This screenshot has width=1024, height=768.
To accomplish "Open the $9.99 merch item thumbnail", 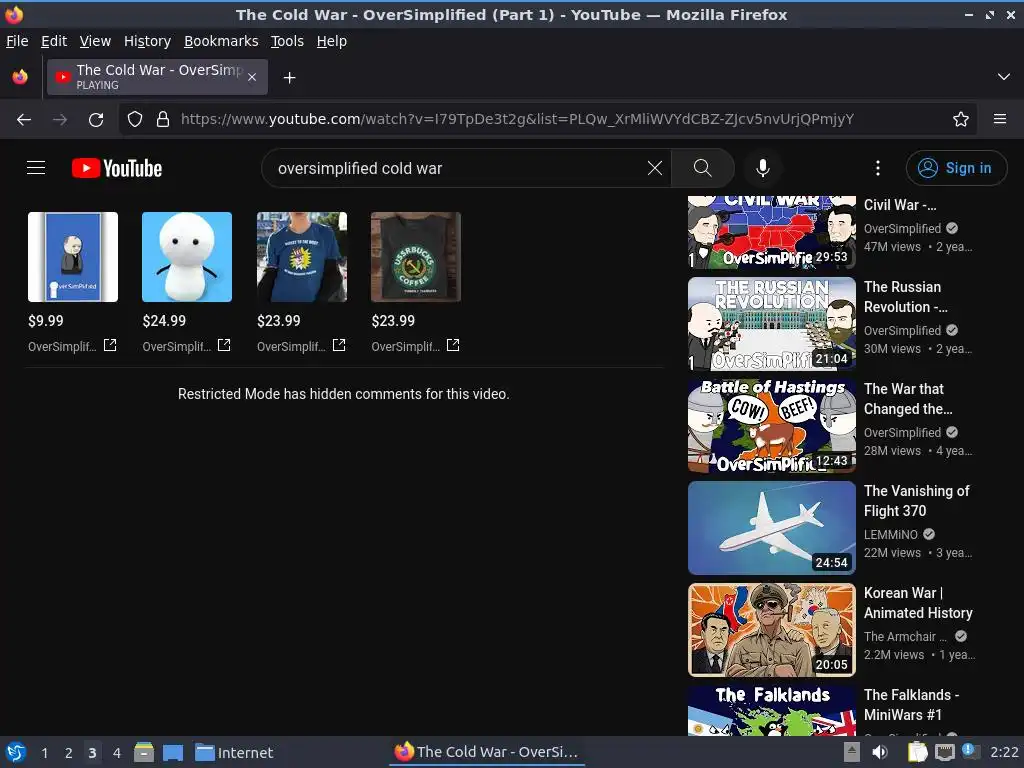I will pyautogui.click(x=73, y=257).
